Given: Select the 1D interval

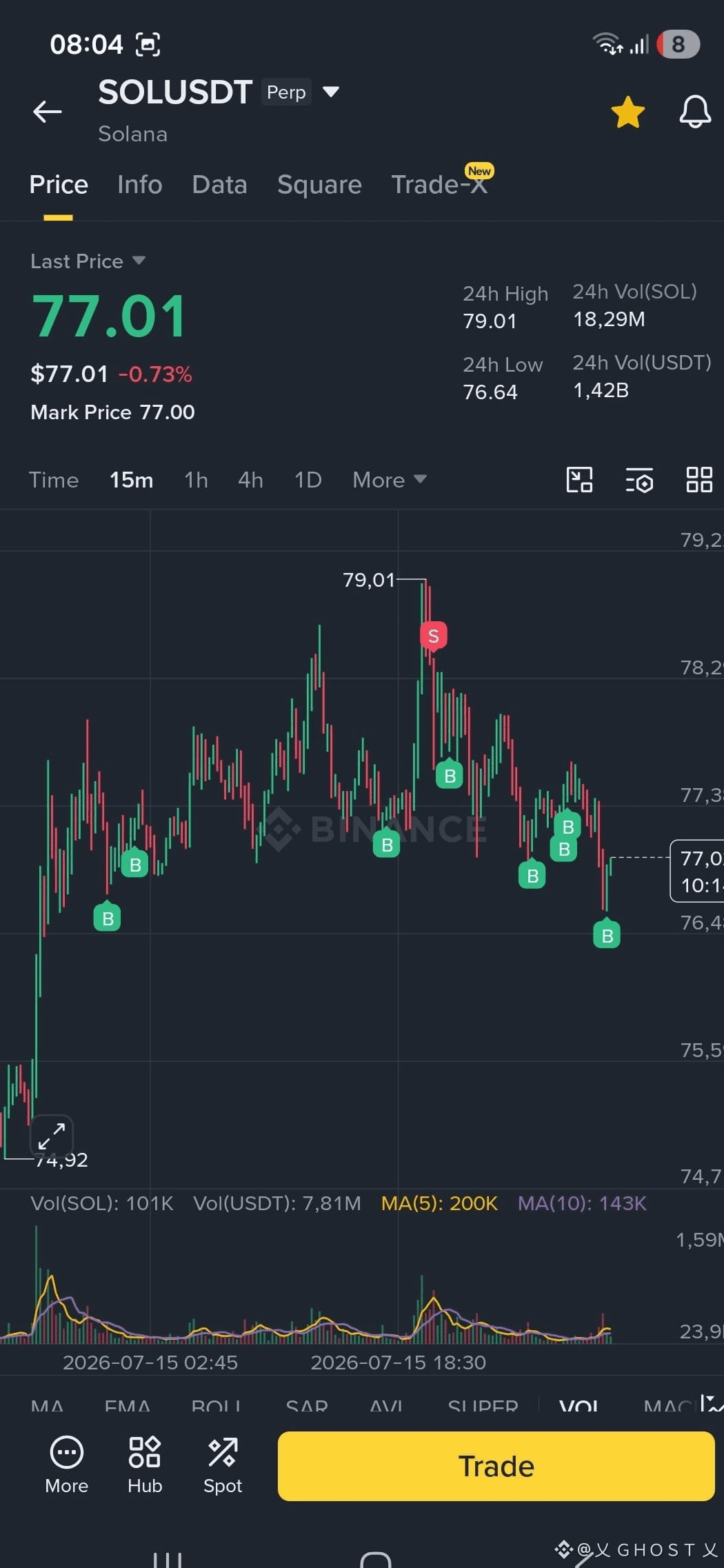Looking at the screenshot, I should [308, 480].
